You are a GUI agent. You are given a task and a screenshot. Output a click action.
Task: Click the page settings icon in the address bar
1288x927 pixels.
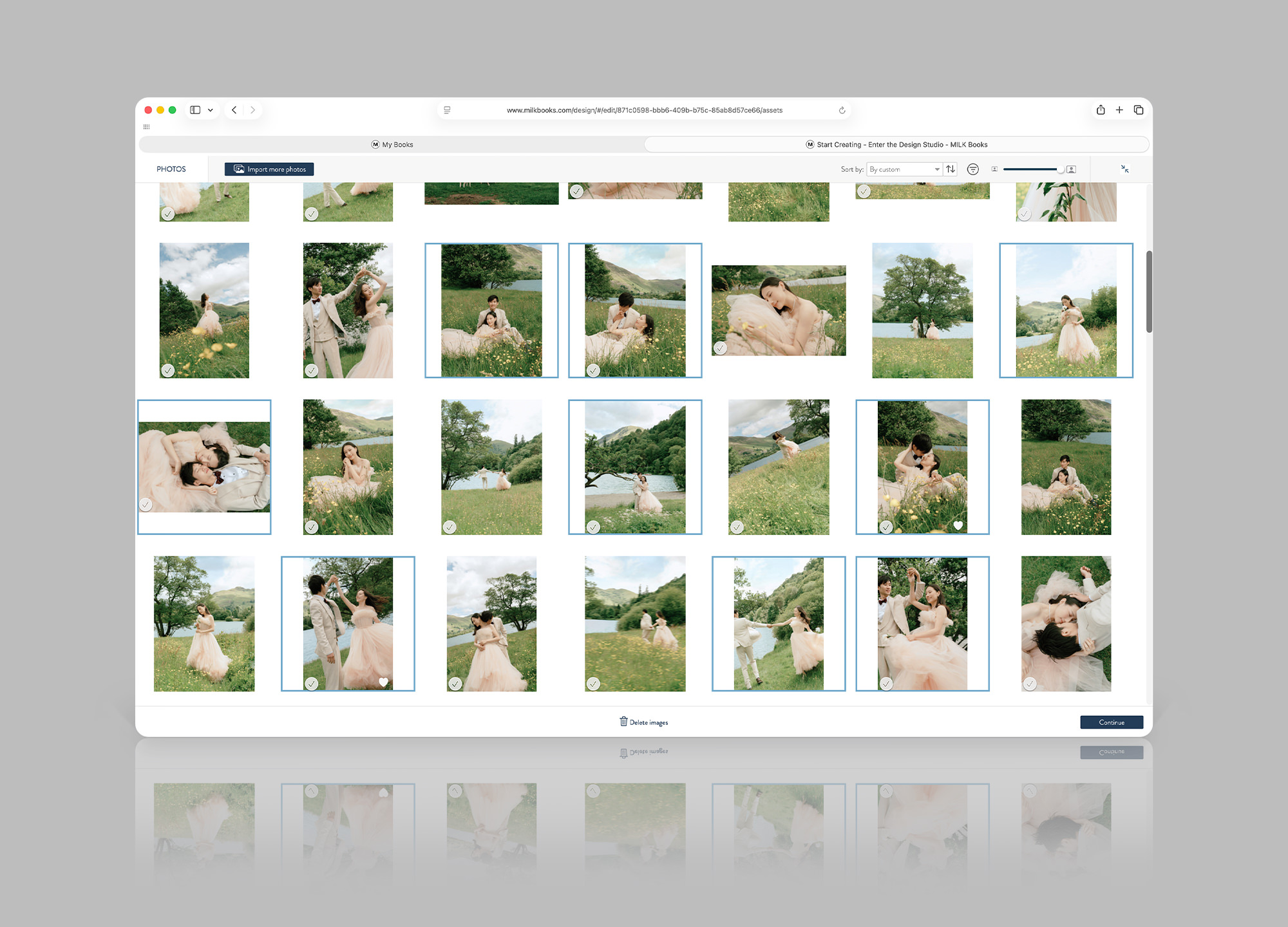click(x=447, y=110)
